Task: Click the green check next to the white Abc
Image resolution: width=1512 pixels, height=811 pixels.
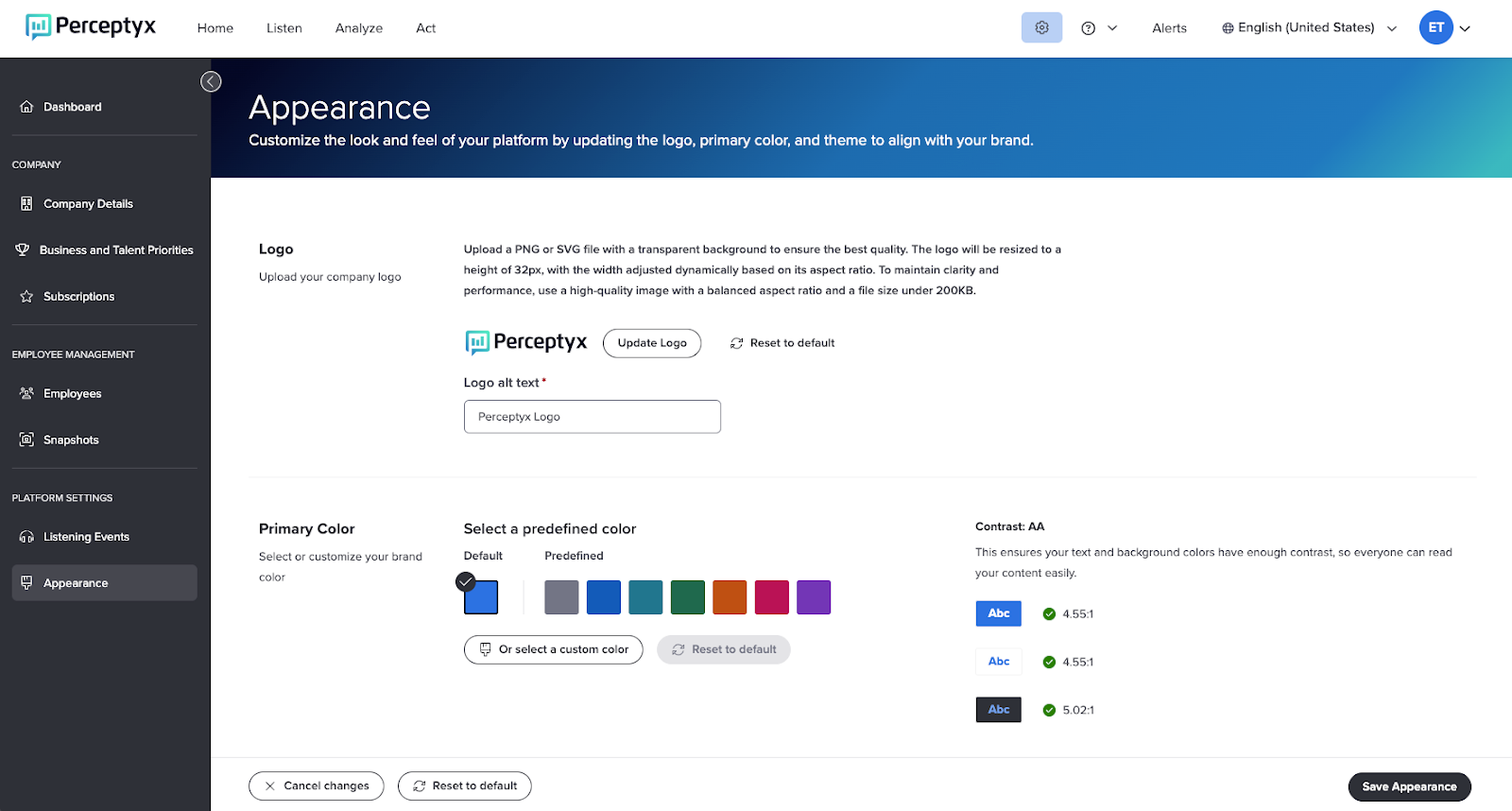Action: pyautogui.click(x=1049, y=662)
